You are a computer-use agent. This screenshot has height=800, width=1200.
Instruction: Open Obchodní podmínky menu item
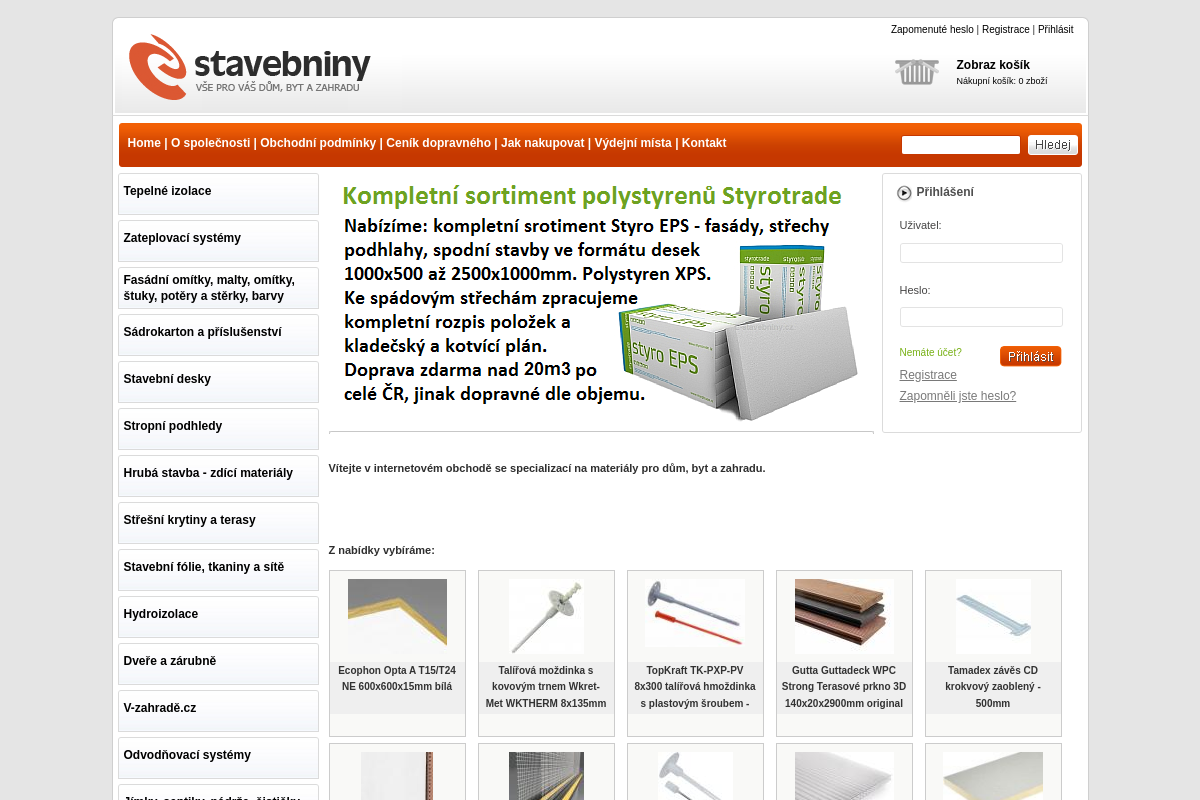(318, 143)
